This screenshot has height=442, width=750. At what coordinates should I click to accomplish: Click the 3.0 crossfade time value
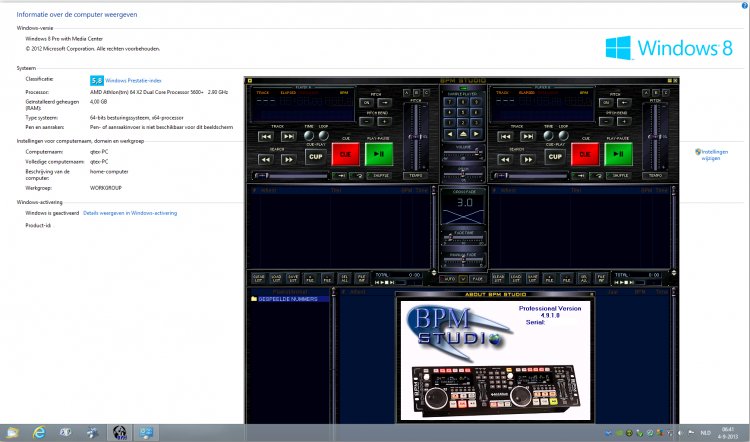click(463, 202)
